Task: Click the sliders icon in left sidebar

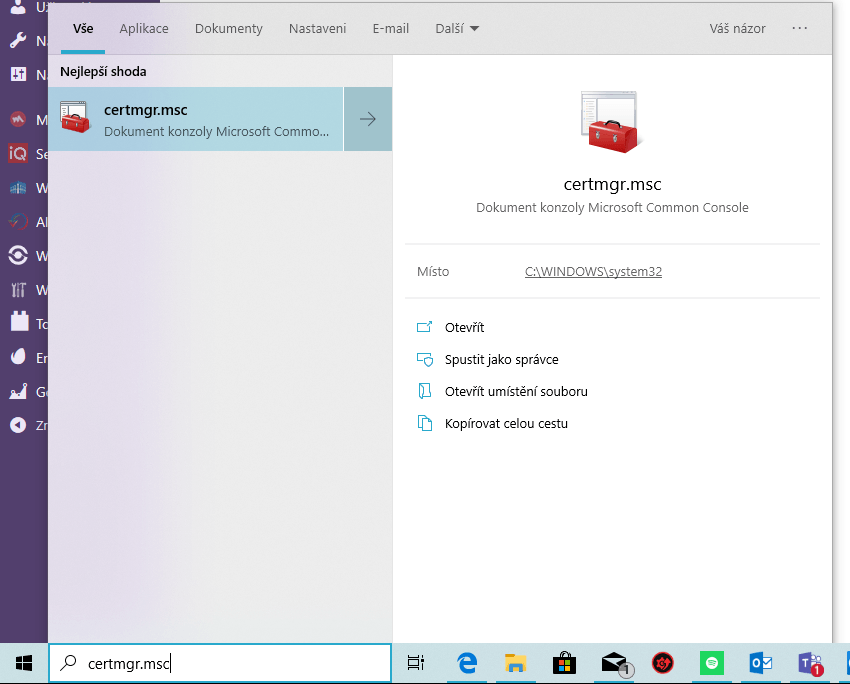Action: point(18,74)
